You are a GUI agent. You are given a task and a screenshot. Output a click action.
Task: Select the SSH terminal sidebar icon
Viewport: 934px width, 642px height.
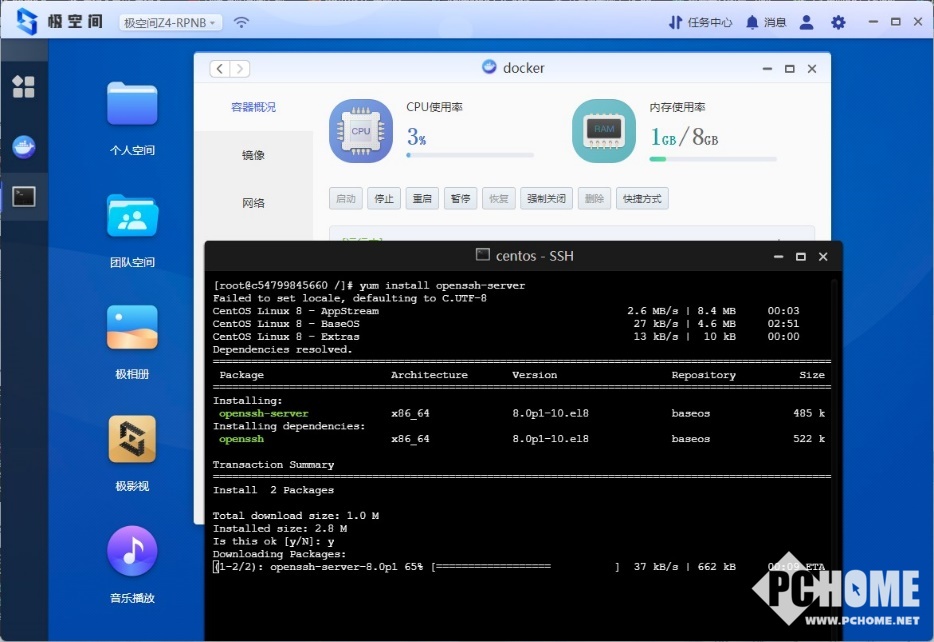point(24,197)
